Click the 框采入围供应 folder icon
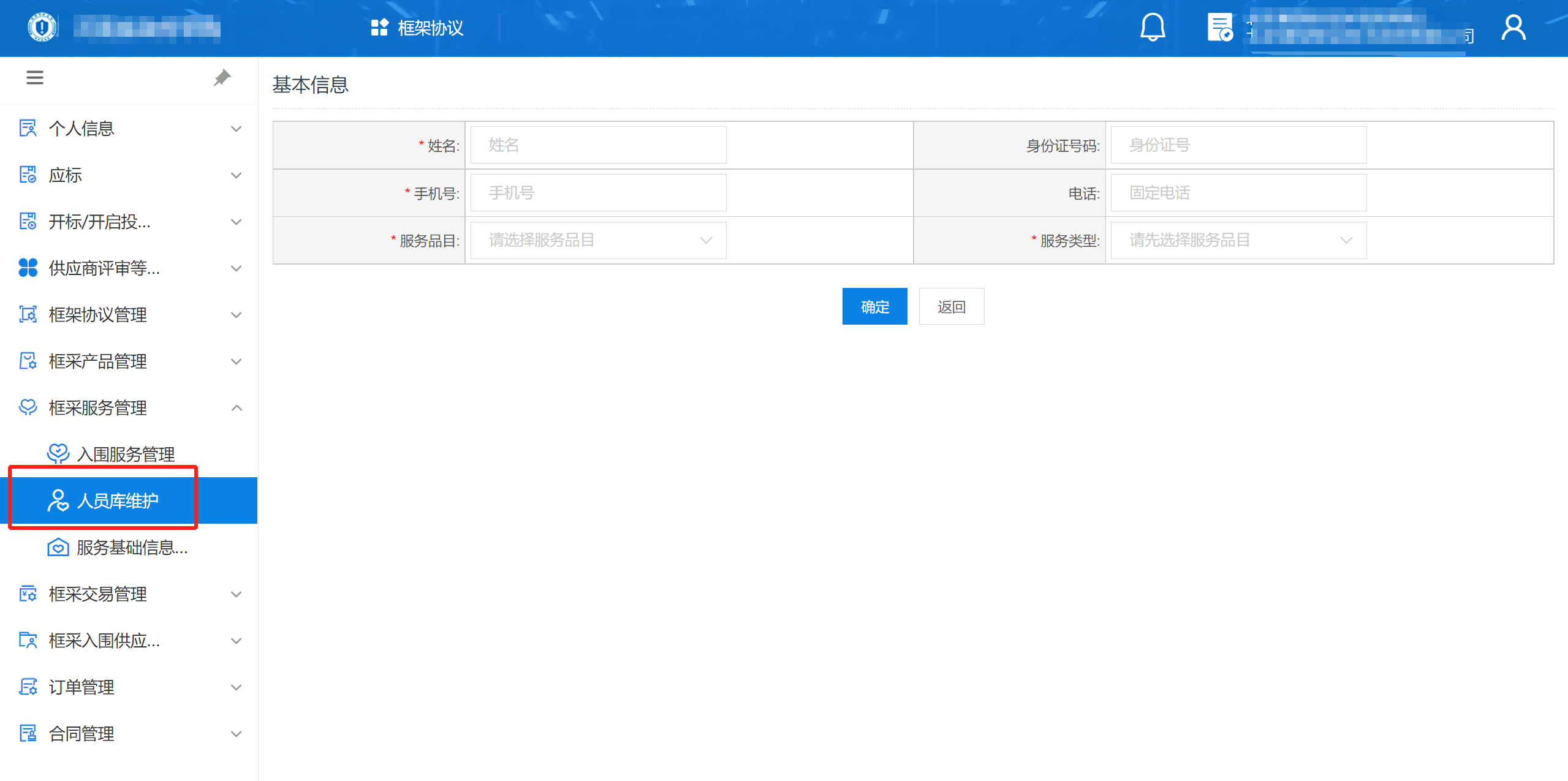 [x=28, y=640]
